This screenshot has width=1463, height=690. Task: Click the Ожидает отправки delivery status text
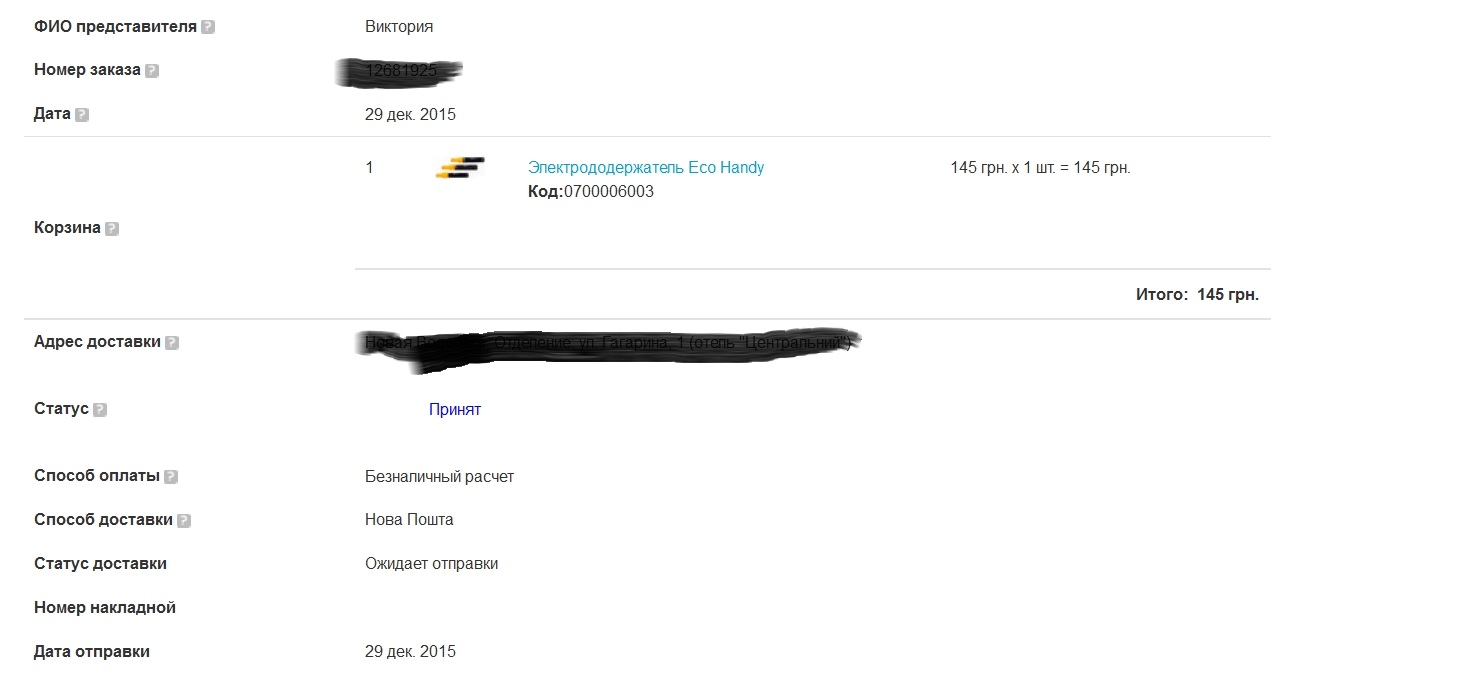[x=432, y=564]
